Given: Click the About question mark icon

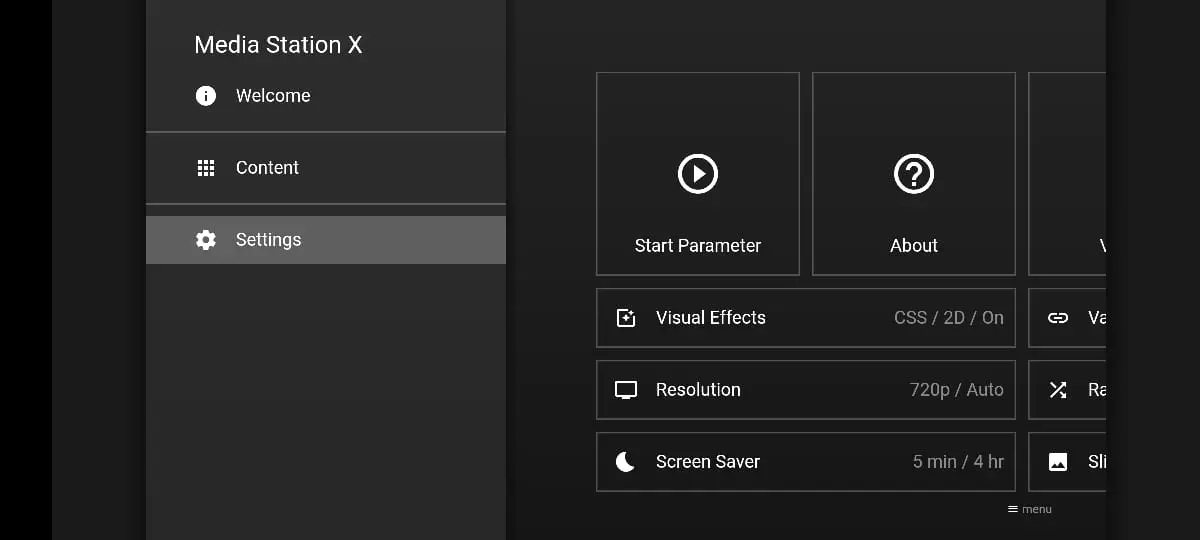Looking at the screenshot, I should [x=914, y=174].
